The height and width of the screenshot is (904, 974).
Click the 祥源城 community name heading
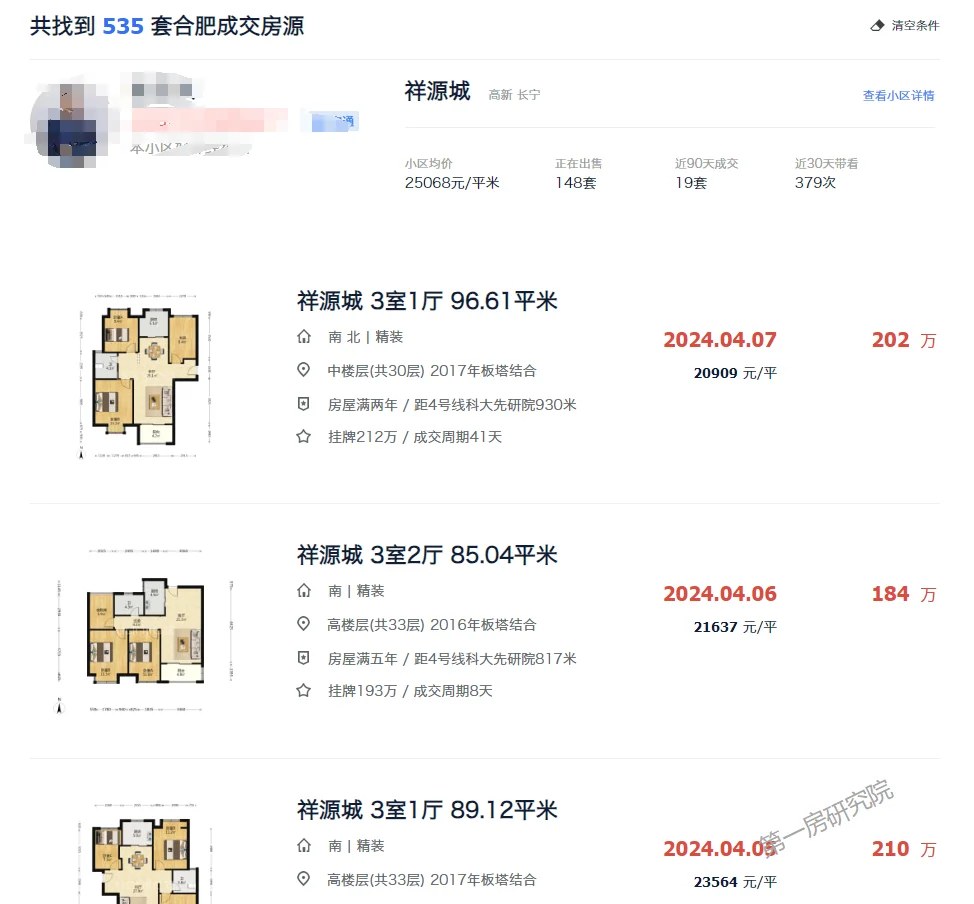click(x=437, y=91)
